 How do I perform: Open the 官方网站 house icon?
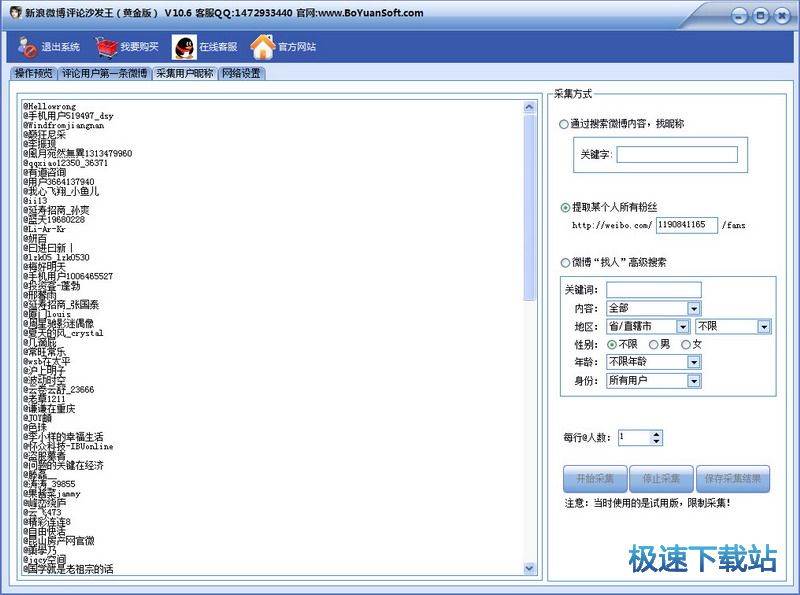pos(262,47)
